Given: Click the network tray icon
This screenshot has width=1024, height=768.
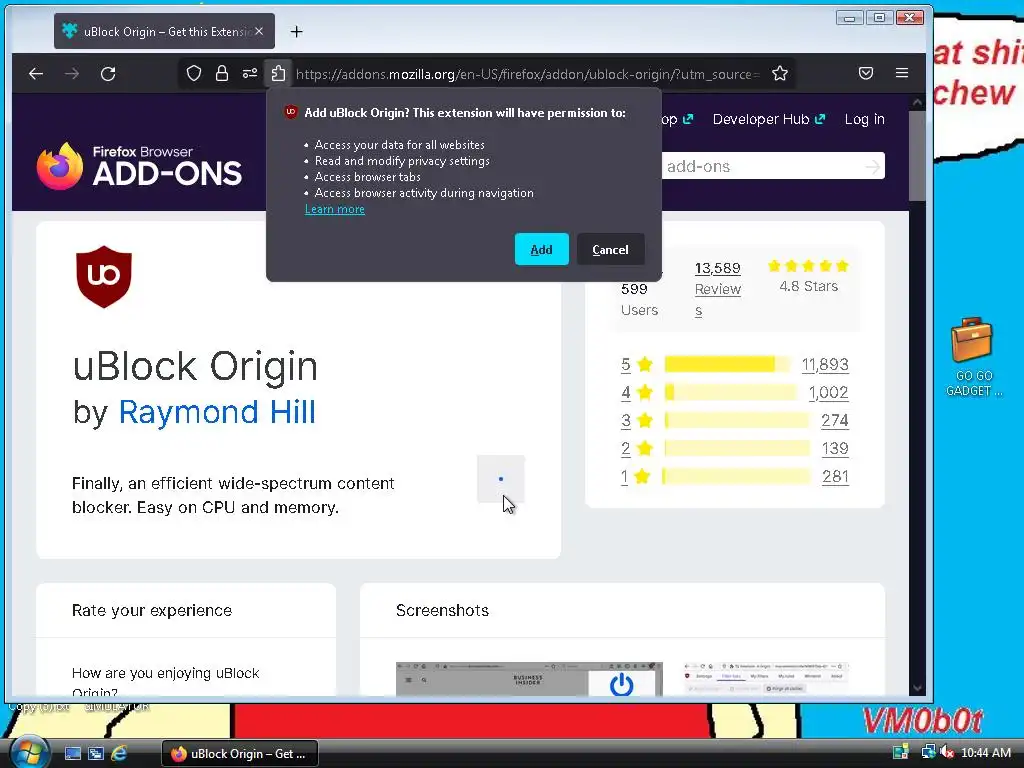Looking at the screenshot, I should tap(927, 753).
